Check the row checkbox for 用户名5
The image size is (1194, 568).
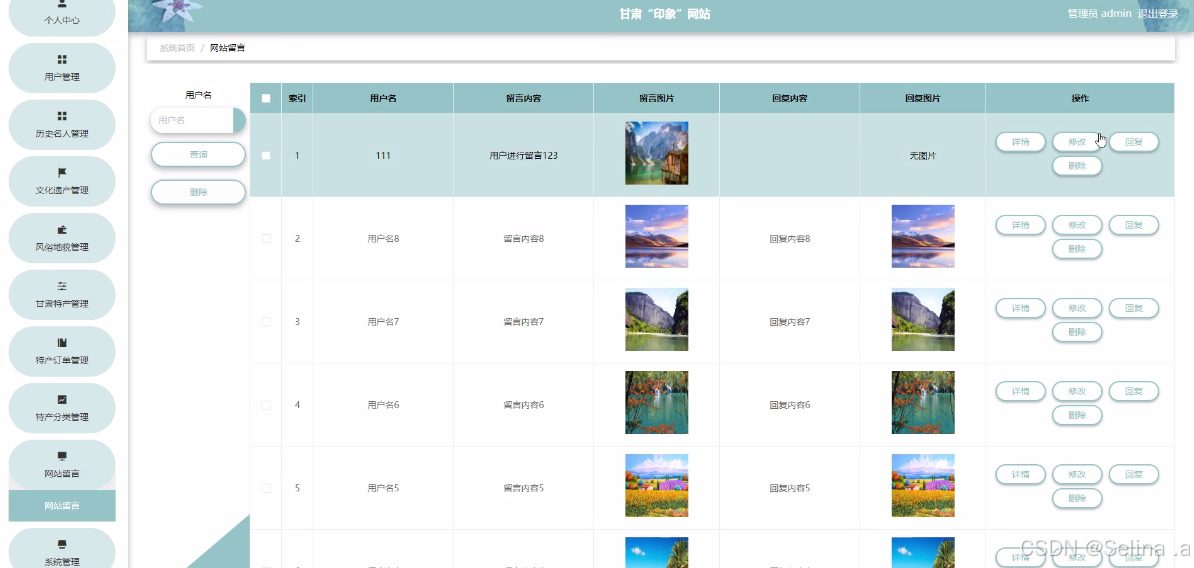click(266, 488)
